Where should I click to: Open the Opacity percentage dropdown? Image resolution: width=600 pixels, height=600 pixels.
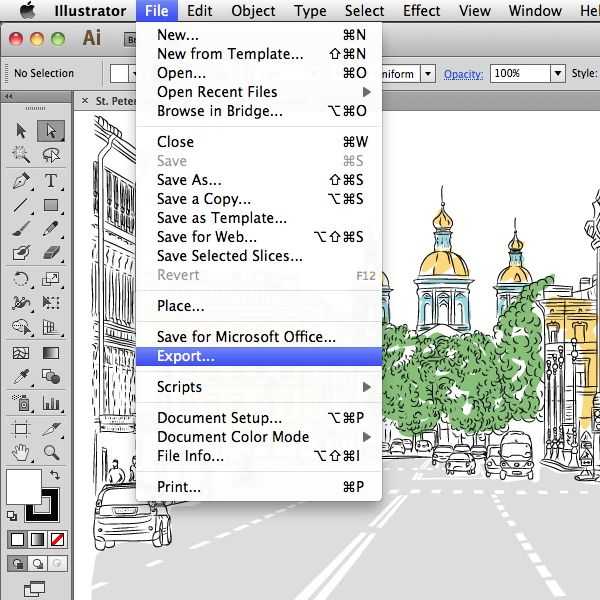(558, 73)
